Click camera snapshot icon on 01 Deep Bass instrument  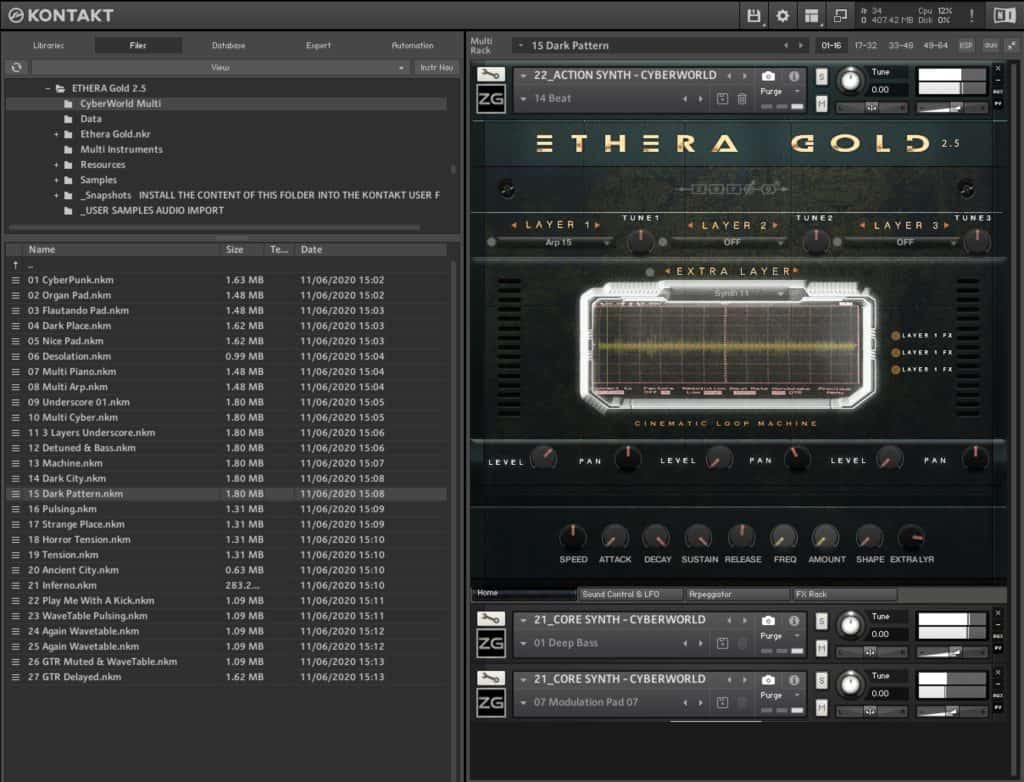(x=769, y=620)
